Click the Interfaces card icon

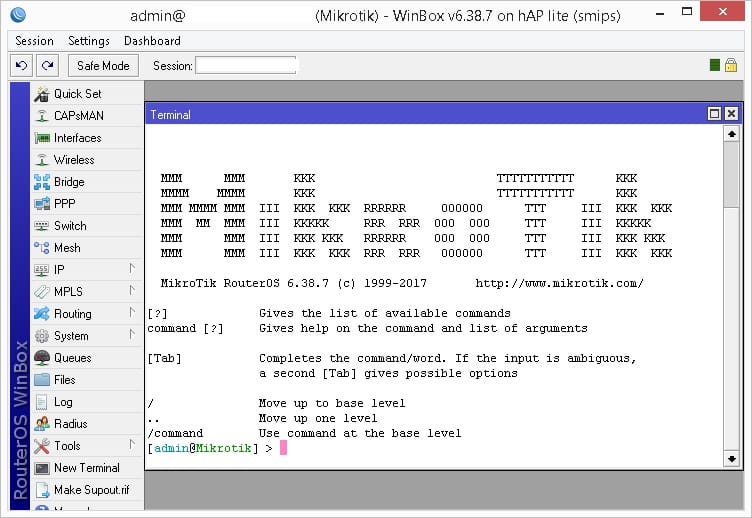pos(42,138)
